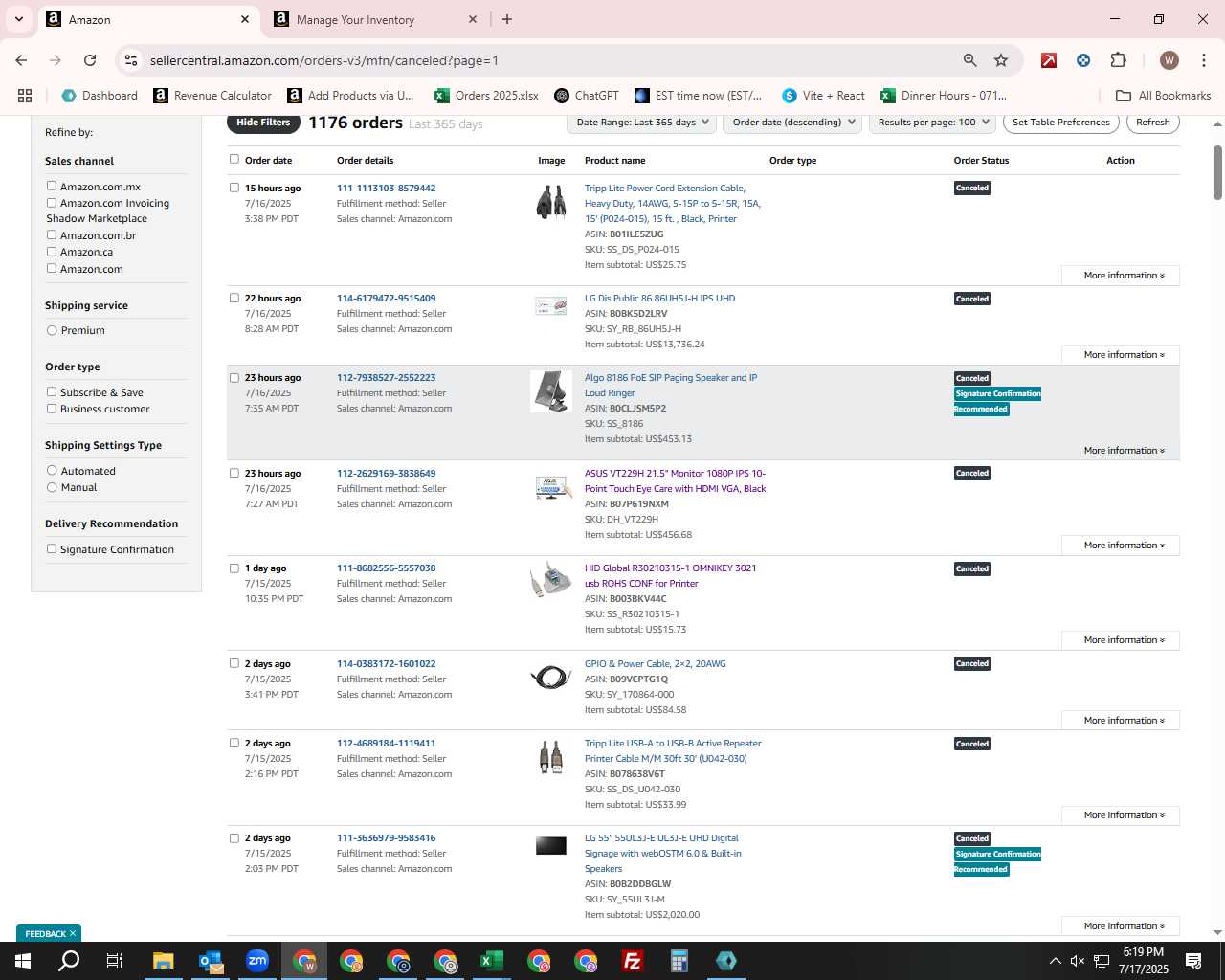Screen dimensions: 1225x980
Task: Open Excel from the taskbar
Action: tap(492, 961)
